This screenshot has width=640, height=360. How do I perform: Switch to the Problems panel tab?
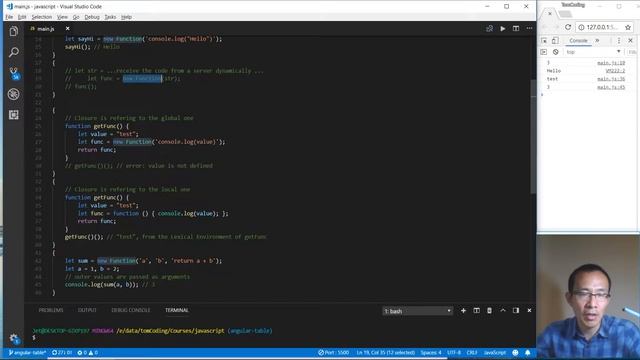click(x=51, y=310)
